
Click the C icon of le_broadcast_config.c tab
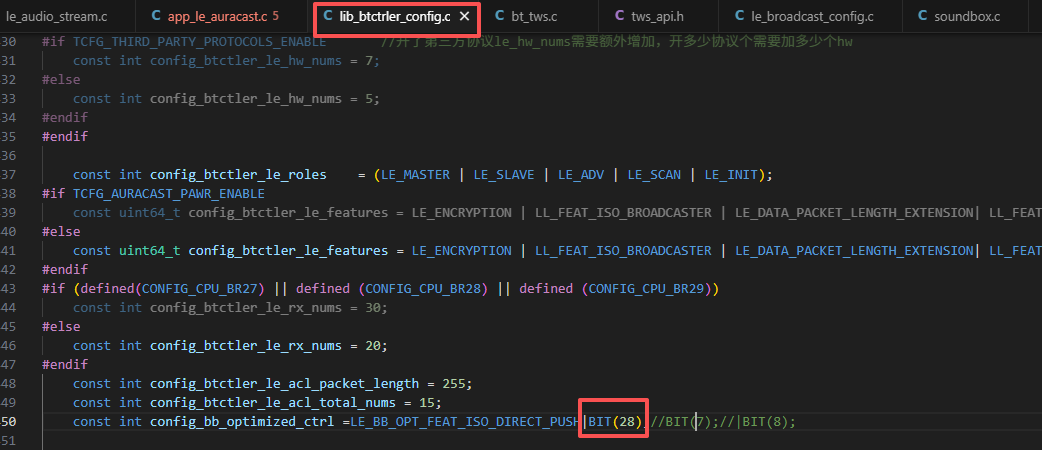pos(739,17)
